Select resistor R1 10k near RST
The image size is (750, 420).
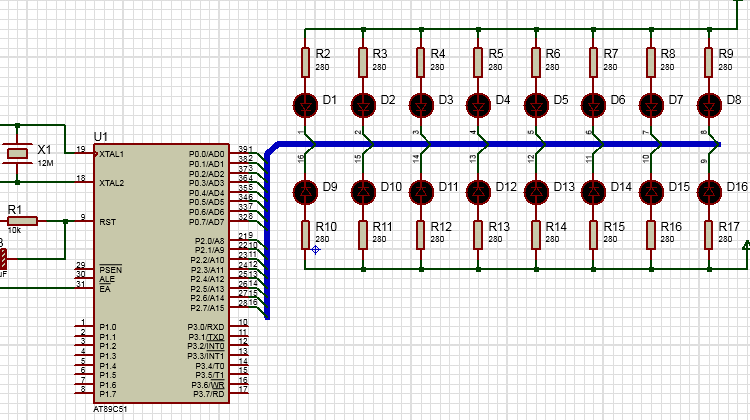(22, 221)
